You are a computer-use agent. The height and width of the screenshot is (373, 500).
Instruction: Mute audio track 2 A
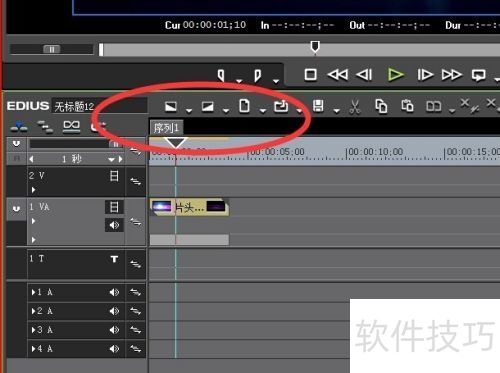click(x=114, y=311)
